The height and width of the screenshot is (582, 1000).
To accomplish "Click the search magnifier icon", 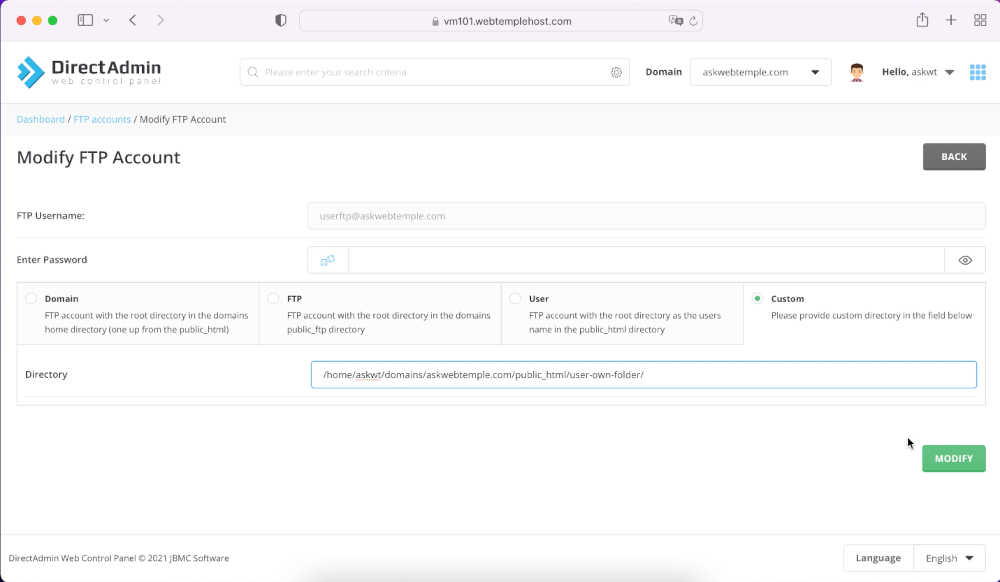I will tap(253, 72).
